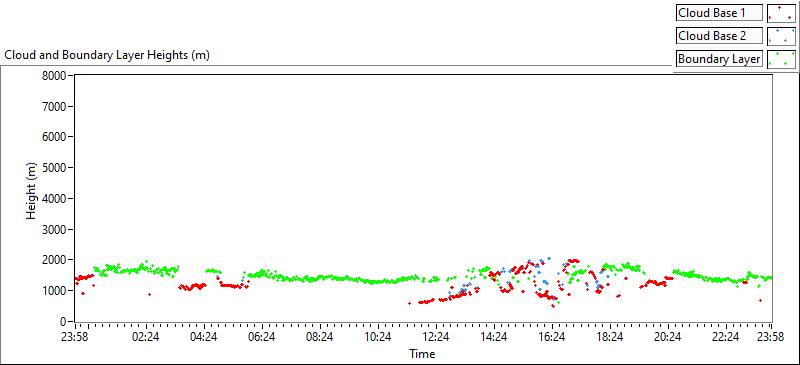
Task: Click the 6000 y-axis scale value
Action: tap(54, 137)
